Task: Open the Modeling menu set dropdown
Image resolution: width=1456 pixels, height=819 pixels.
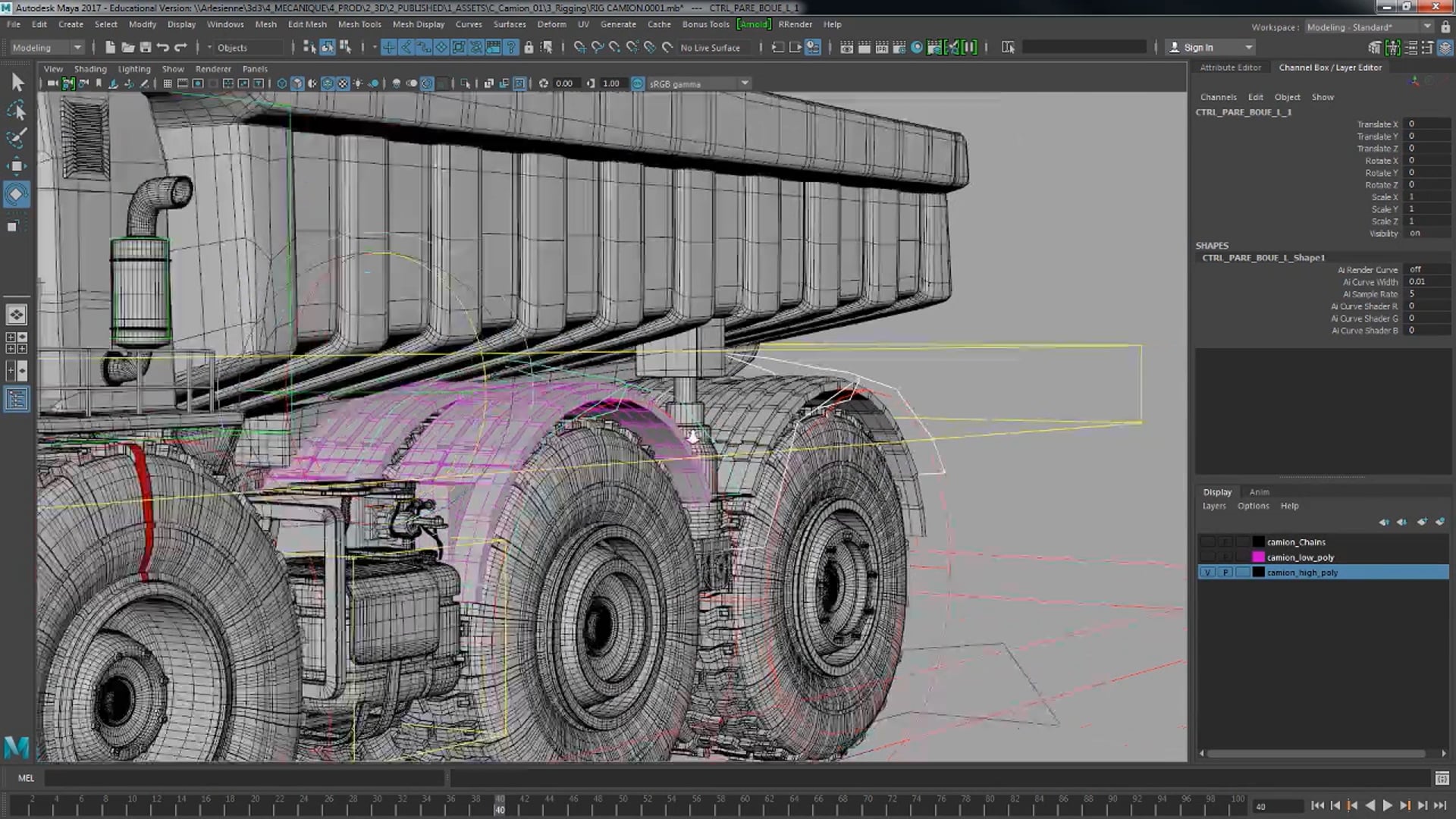Action: click(x=47, y=48)
